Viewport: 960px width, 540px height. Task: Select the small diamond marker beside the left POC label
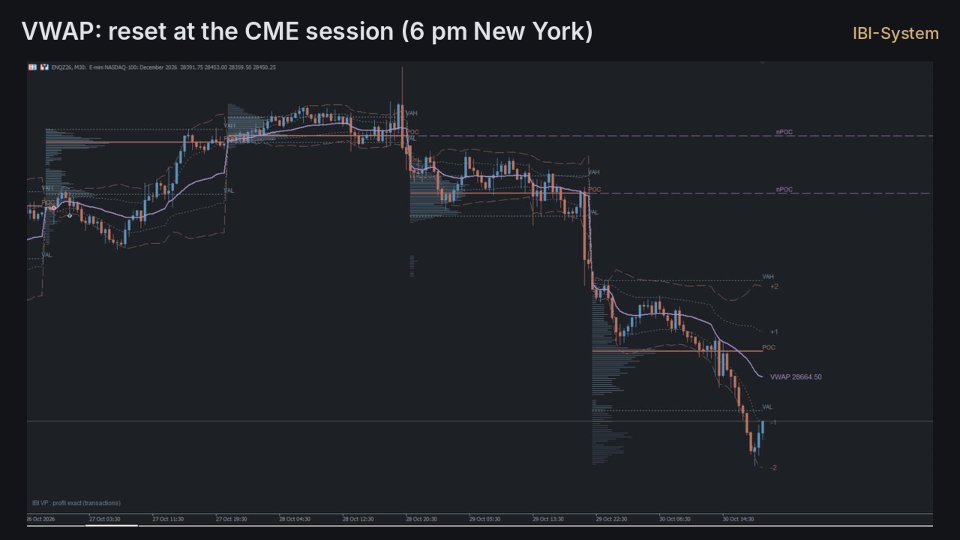pos(54,208)
